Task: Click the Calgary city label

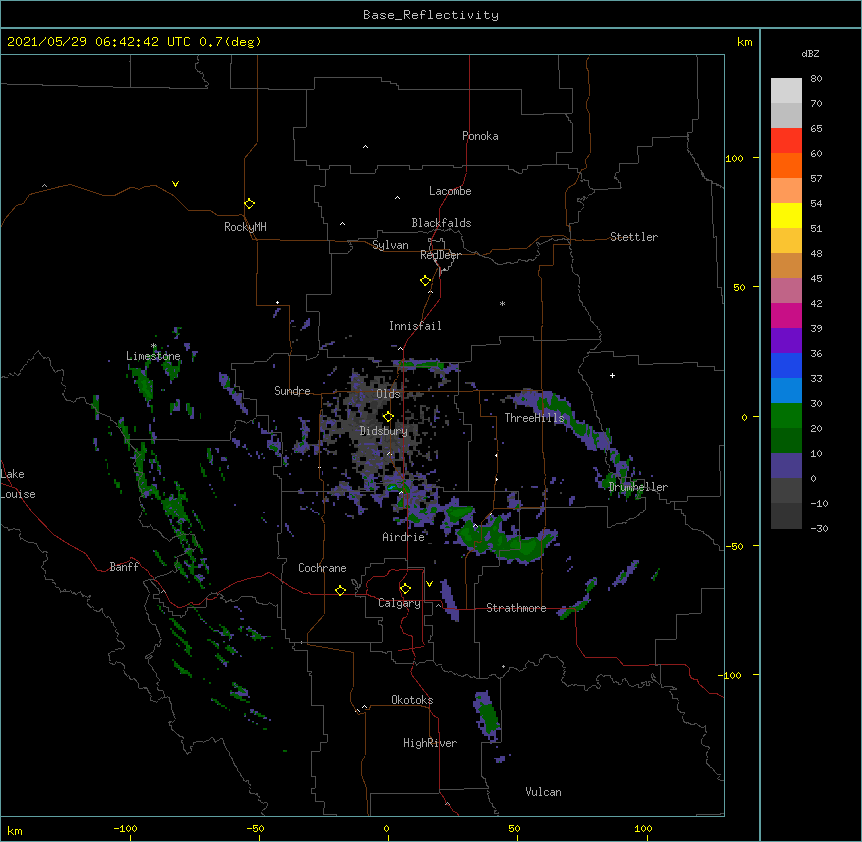Action: (x=399, y=603)
